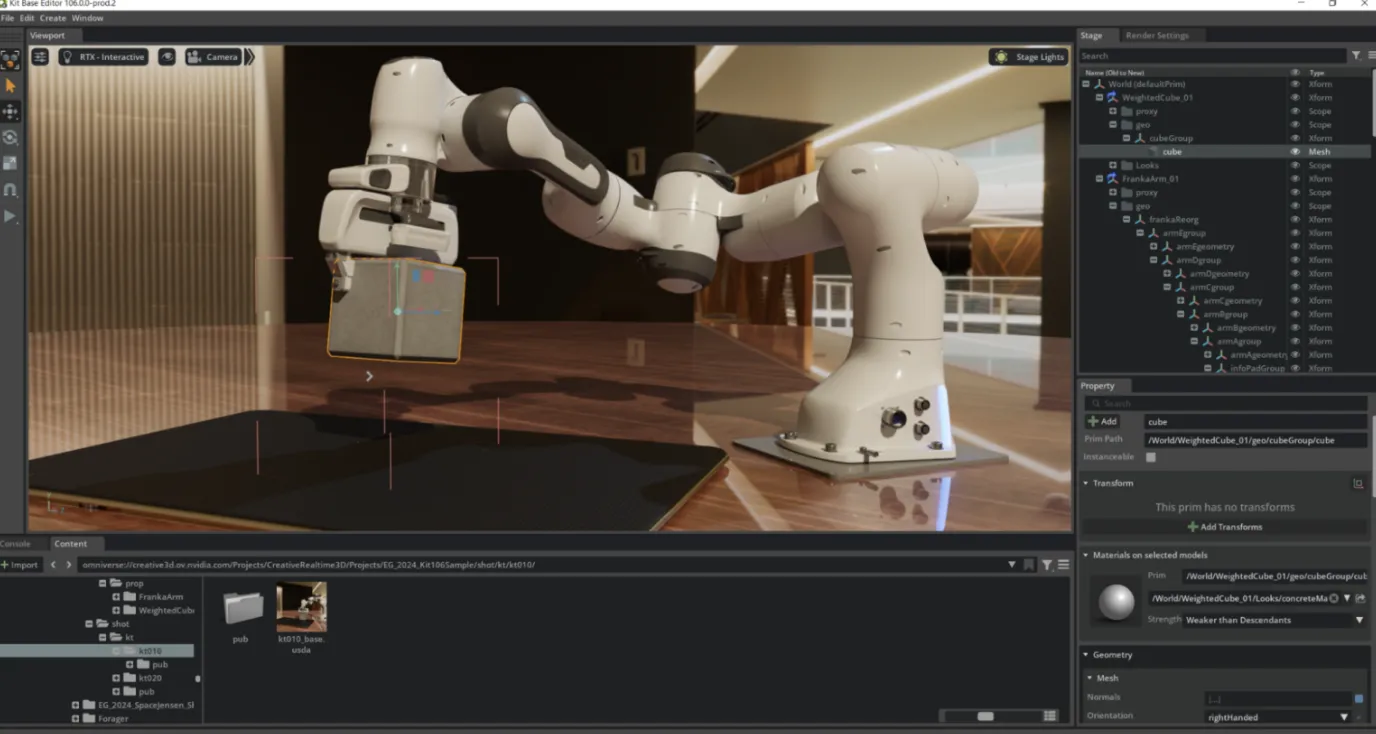Activate the Rotate tool in left toolbar
This screenshot has width=1376, height=734.
(x=10, y=138)
